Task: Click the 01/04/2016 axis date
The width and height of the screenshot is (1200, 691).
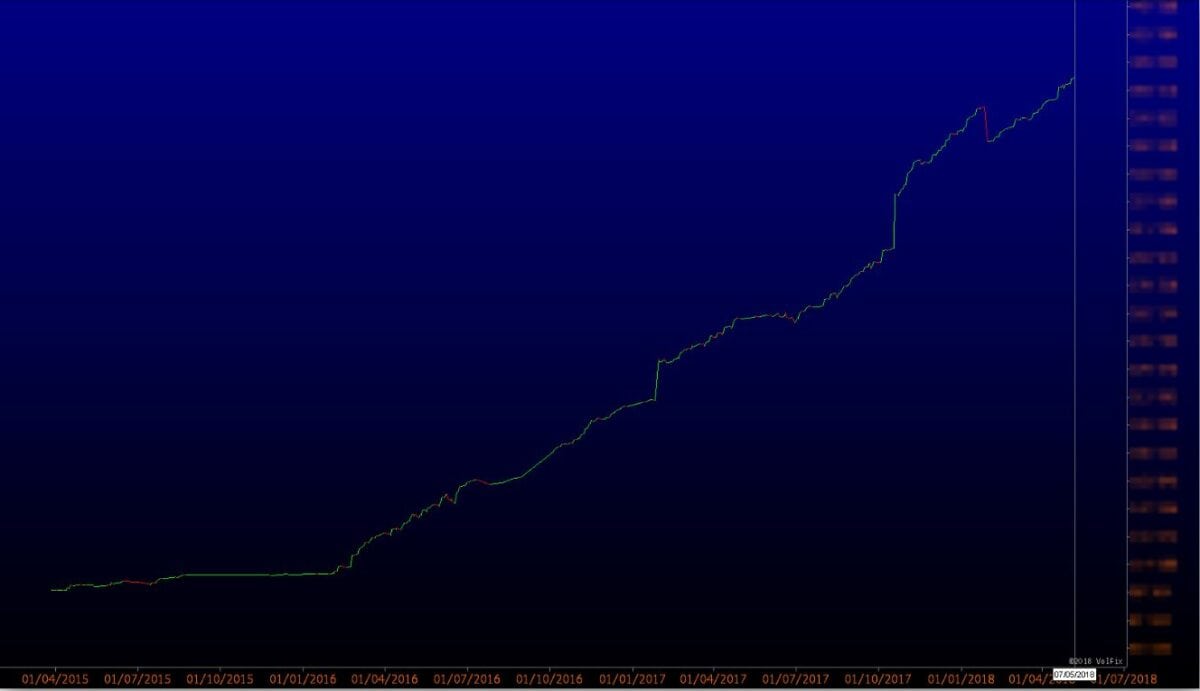Action: point(385,679)
